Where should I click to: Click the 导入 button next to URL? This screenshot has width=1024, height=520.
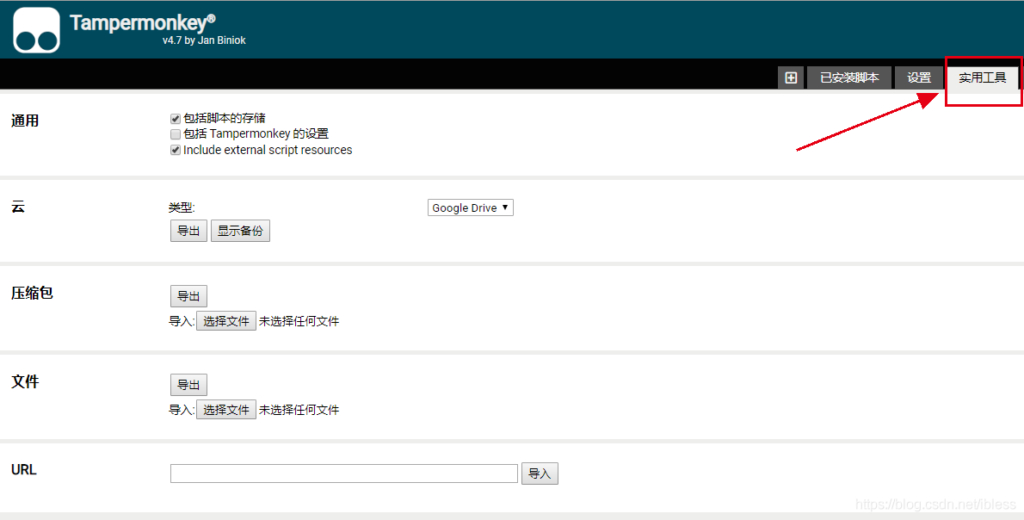[x=539, y=474]
